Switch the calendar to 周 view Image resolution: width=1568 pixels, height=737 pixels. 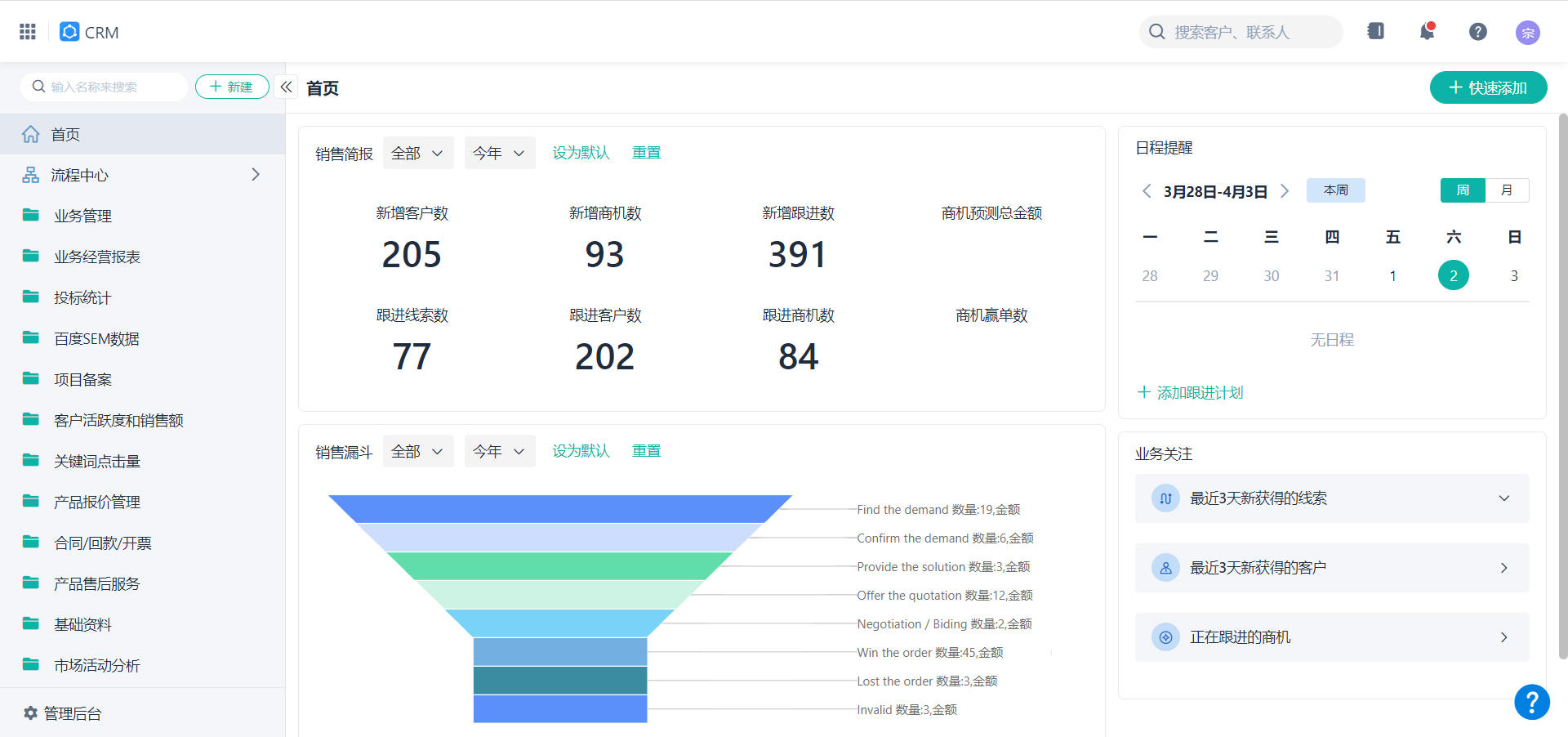tap(1463, 190)
